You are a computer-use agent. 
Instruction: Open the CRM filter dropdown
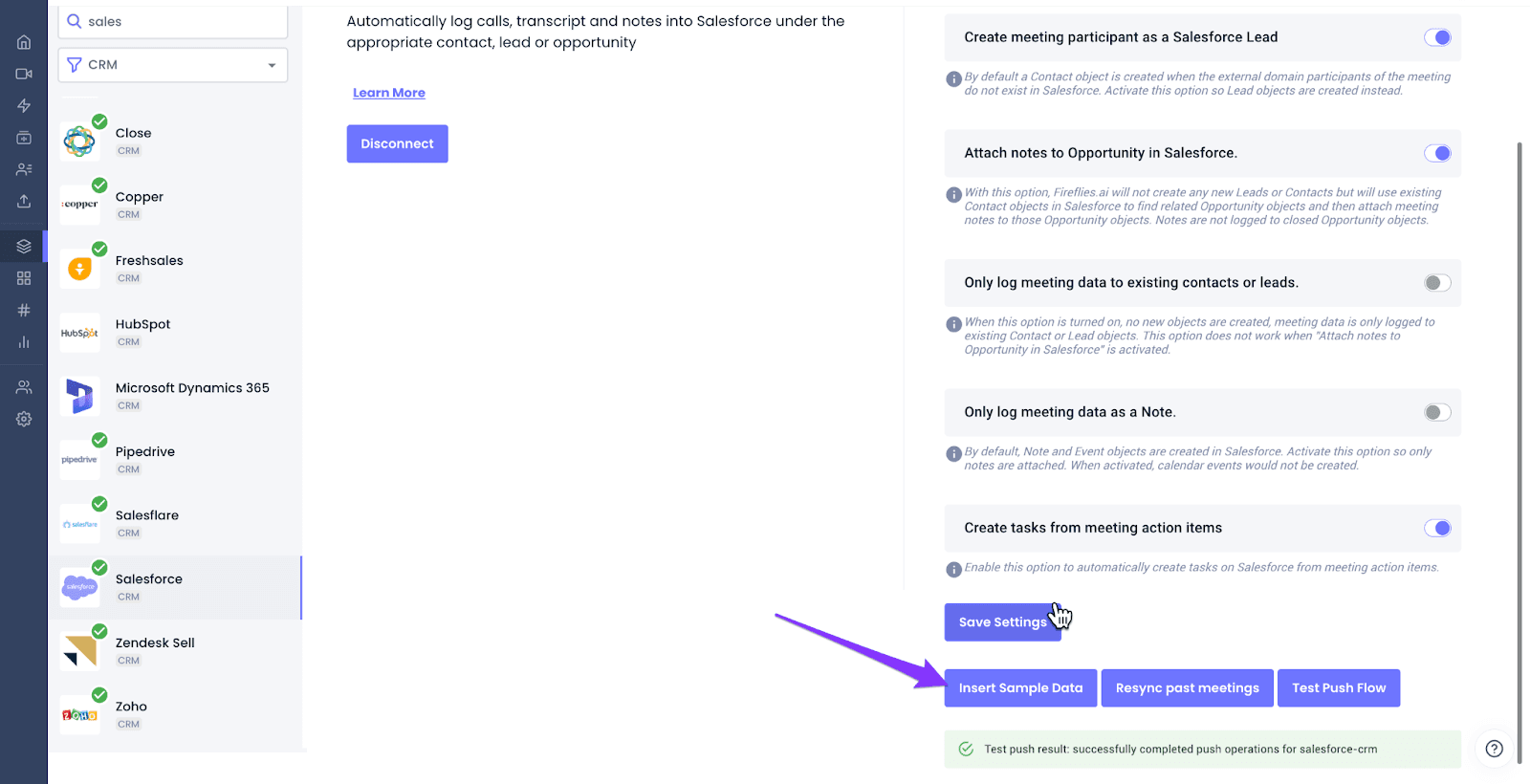[x=173, y=65]
